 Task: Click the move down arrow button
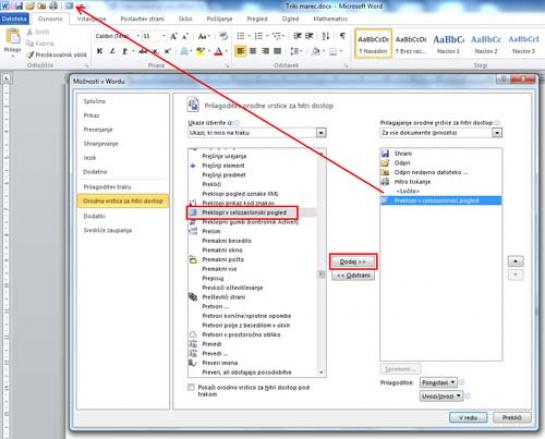tap(515, 275)
